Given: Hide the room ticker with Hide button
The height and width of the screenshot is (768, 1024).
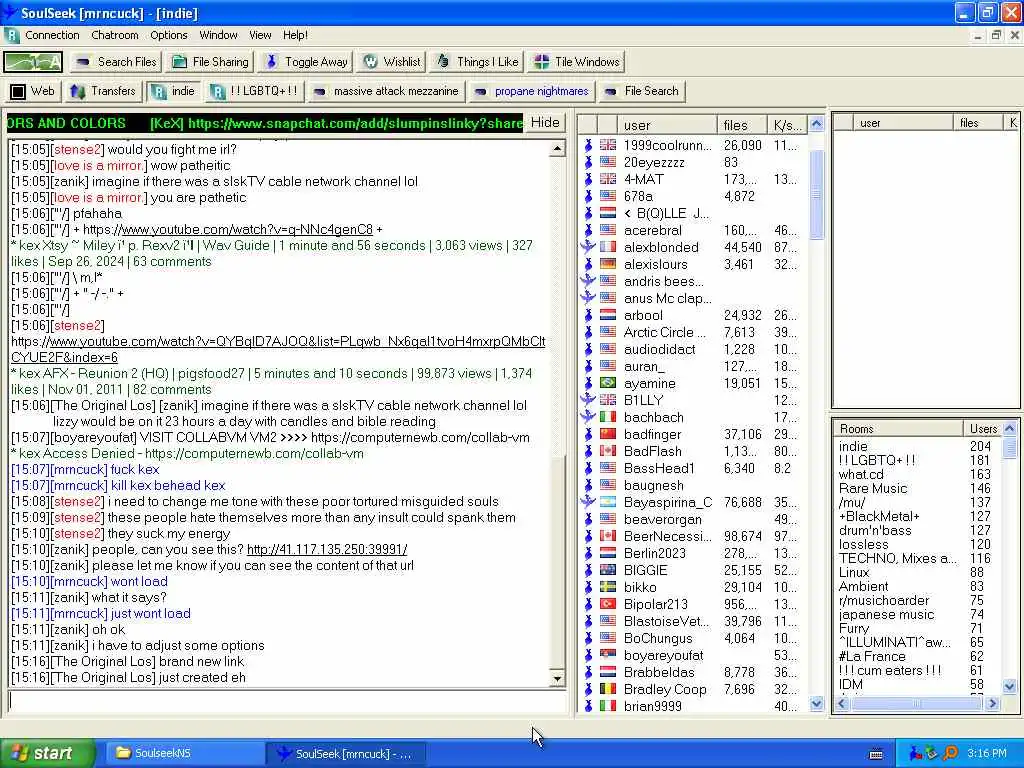Looking at the screenshot, I should [x=545, y=123].
